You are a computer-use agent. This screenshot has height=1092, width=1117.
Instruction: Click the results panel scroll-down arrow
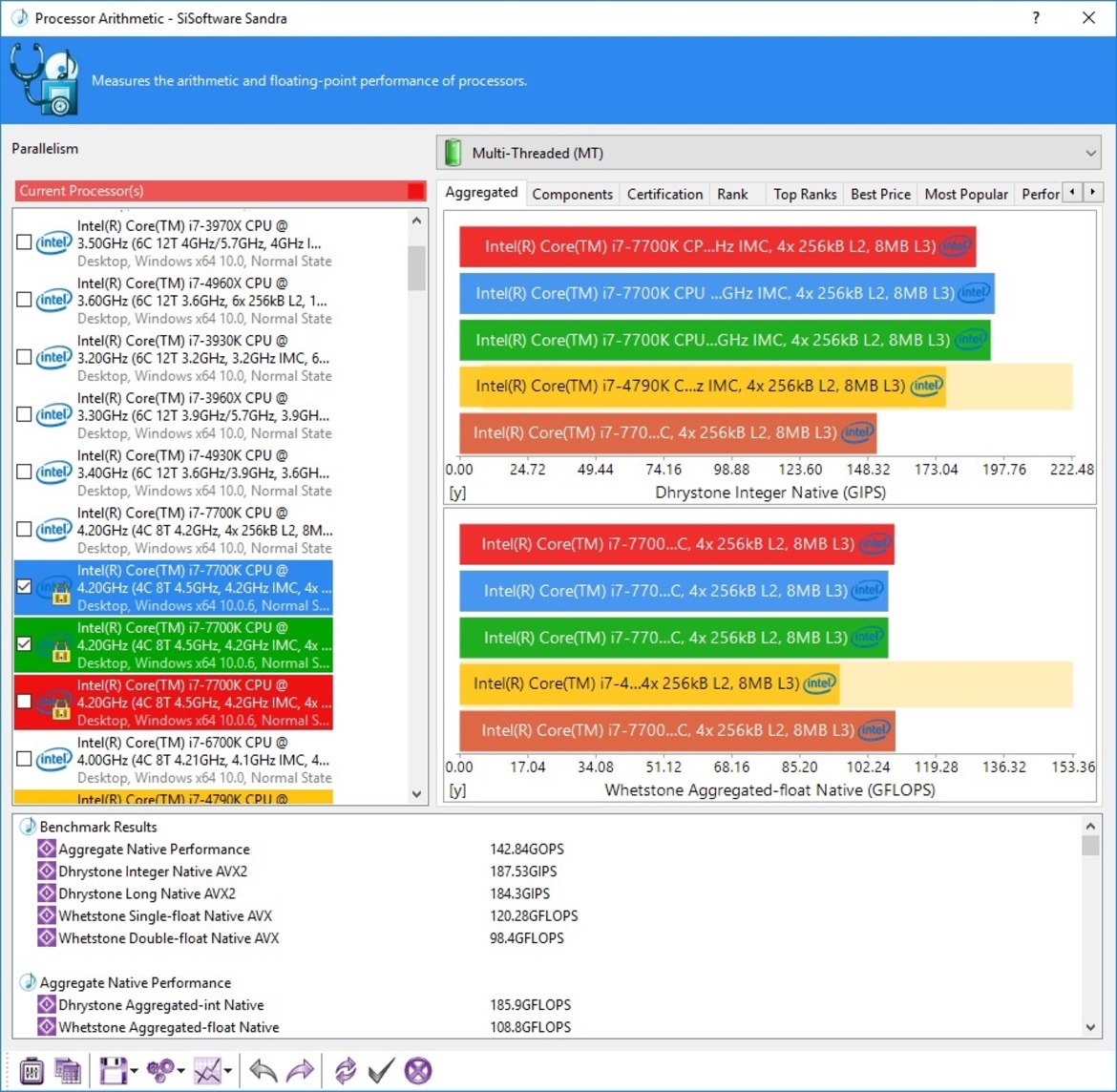[x=1090, y=1026]
